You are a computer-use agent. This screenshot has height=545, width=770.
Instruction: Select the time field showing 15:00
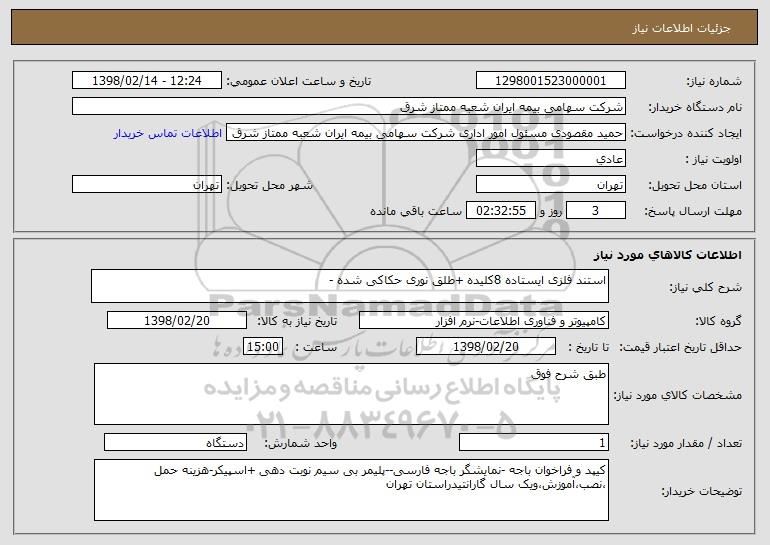coord(263,347)
